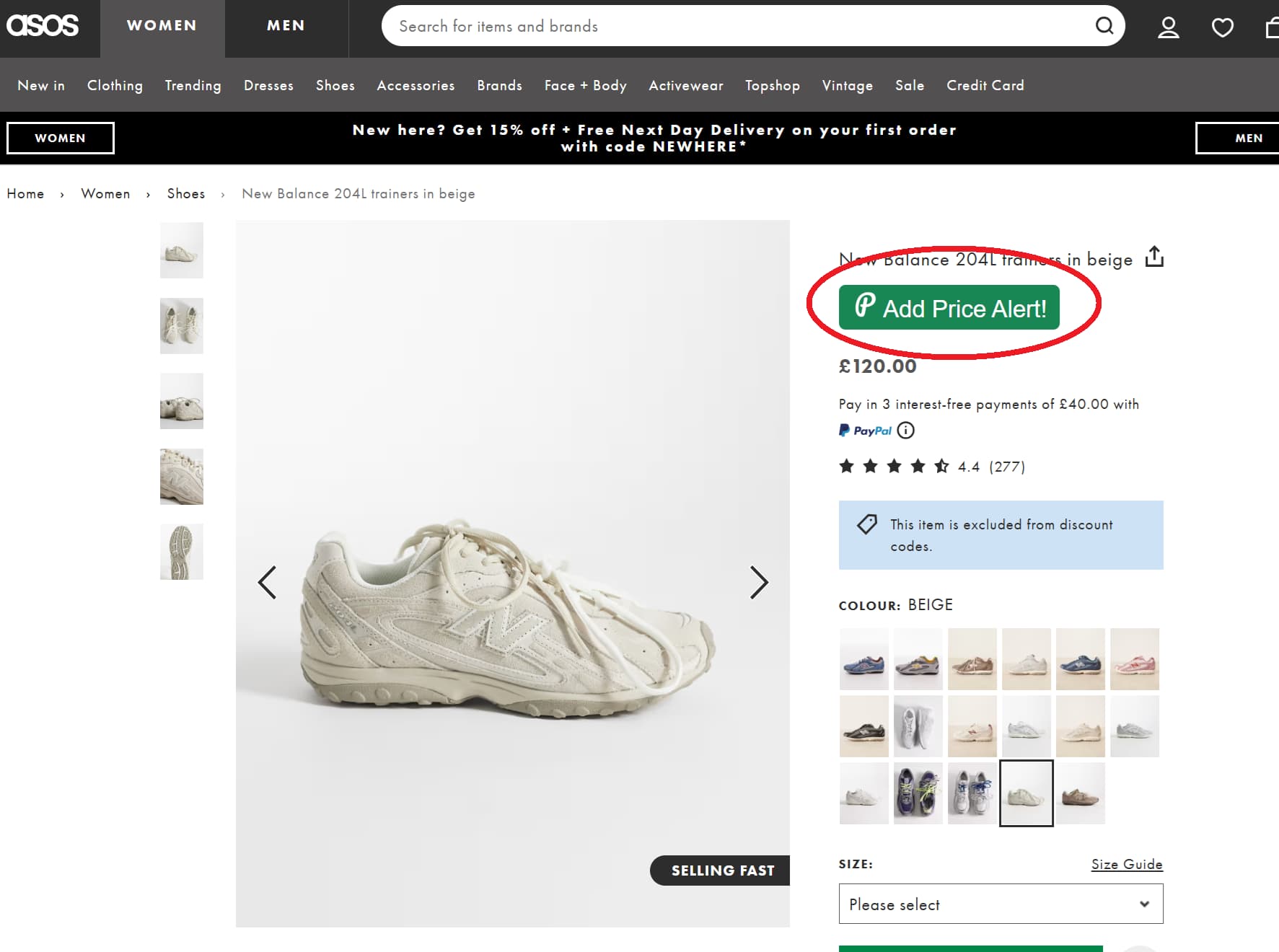Open the Credit Card menu item
This screenshot has width=1279, height=952.
click(985, 85)
